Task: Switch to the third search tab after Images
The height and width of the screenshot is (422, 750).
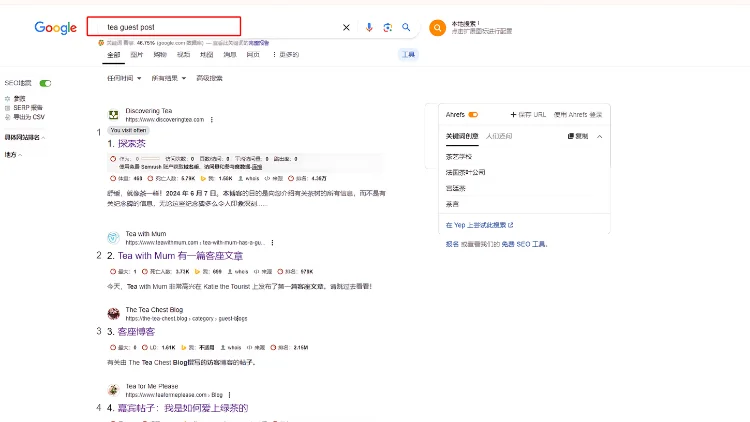Action: pyautogui.click(x=160, y=55)
